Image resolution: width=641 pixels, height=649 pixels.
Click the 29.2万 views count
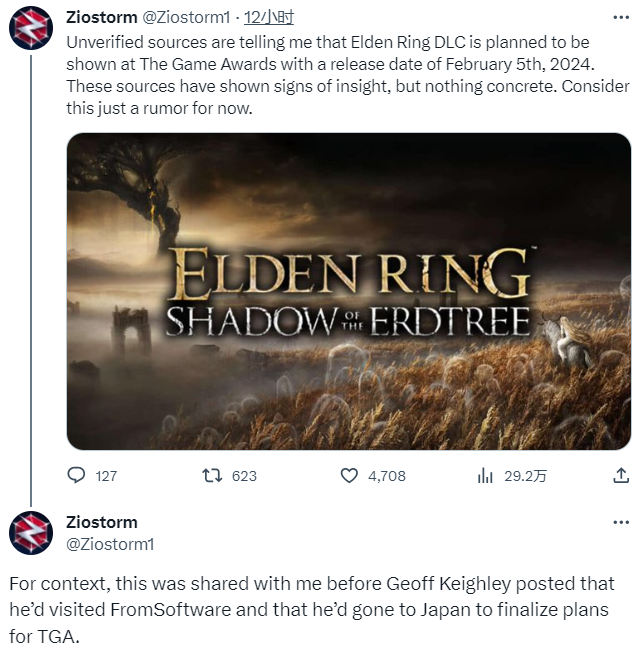pos(525,476)
